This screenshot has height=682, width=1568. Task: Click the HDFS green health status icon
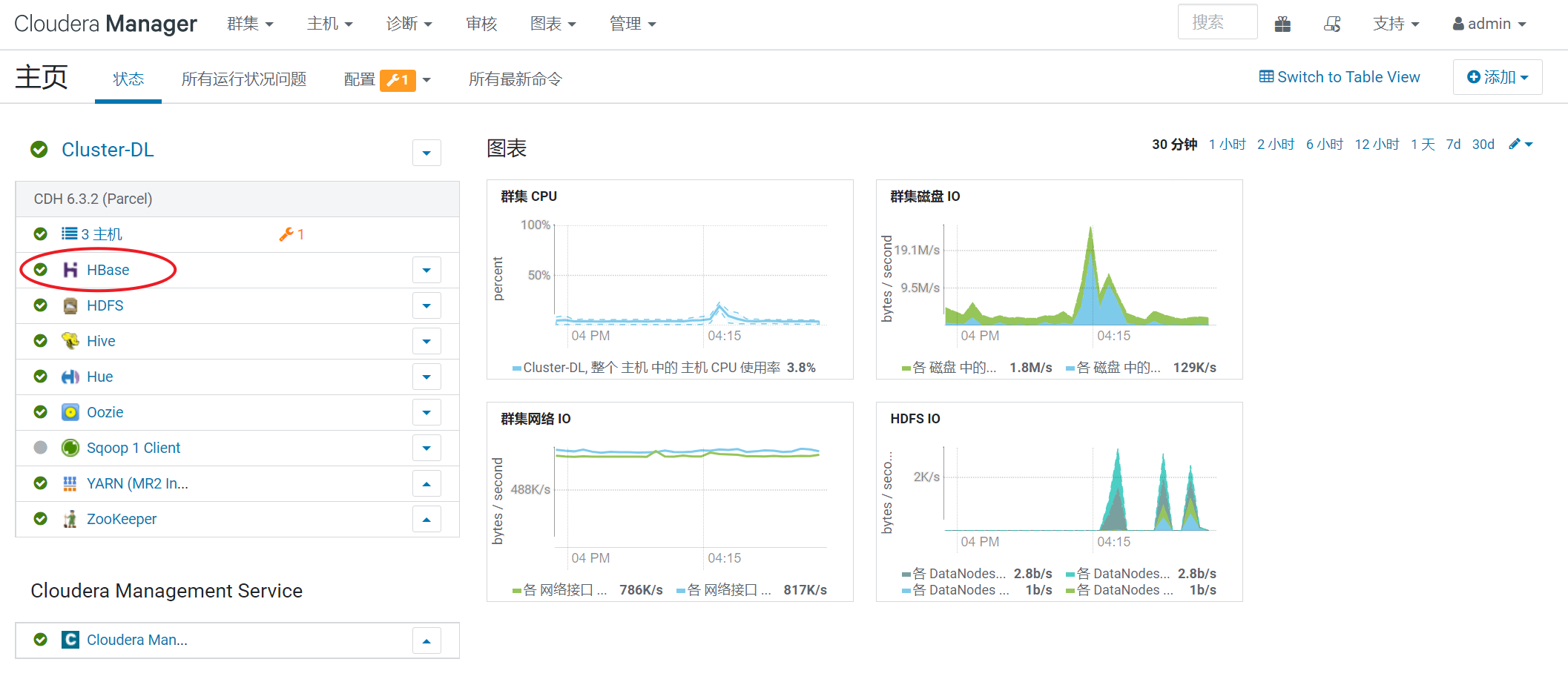click(41, 305)
